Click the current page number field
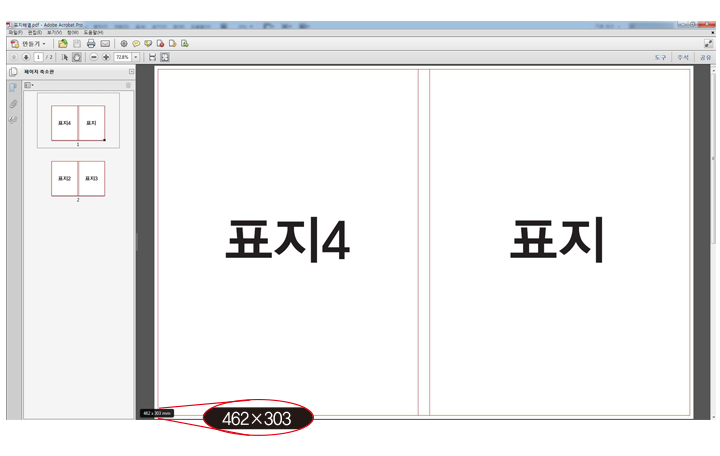The width and height of the screenshot is (720, 456). [x=38, y=58]
